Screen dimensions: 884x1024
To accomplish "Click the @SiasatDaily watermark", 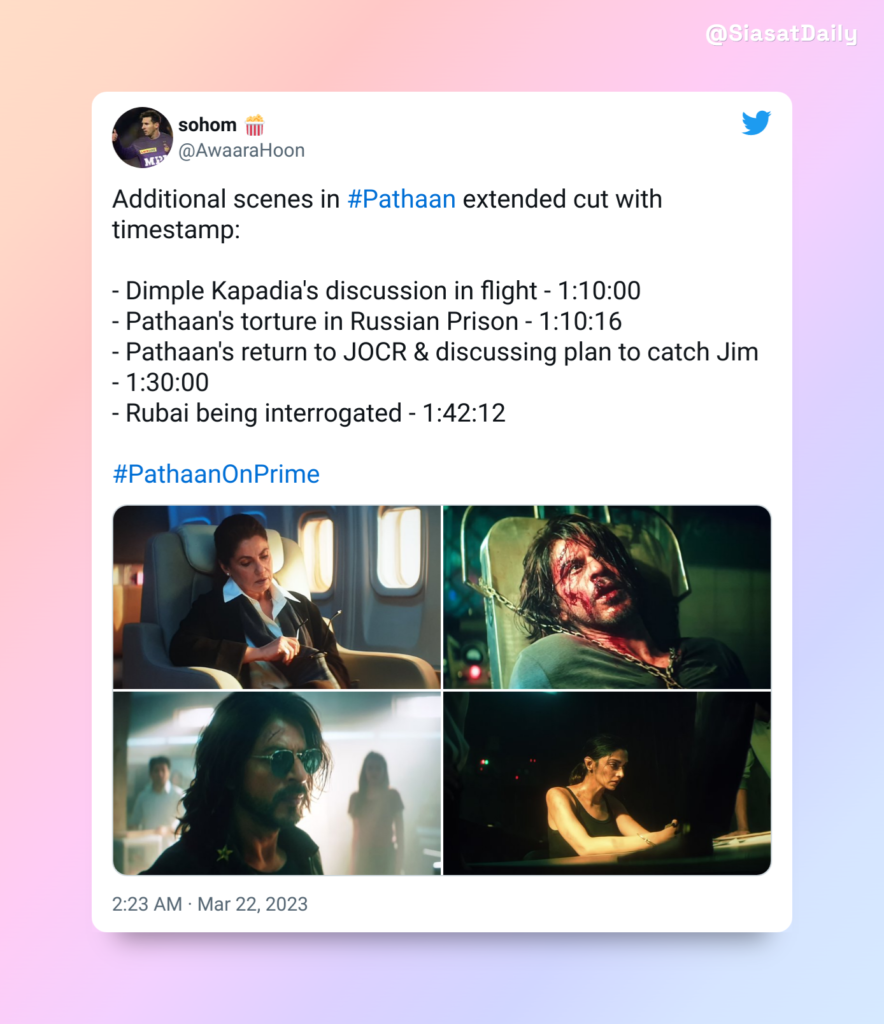I will point(781,34).
